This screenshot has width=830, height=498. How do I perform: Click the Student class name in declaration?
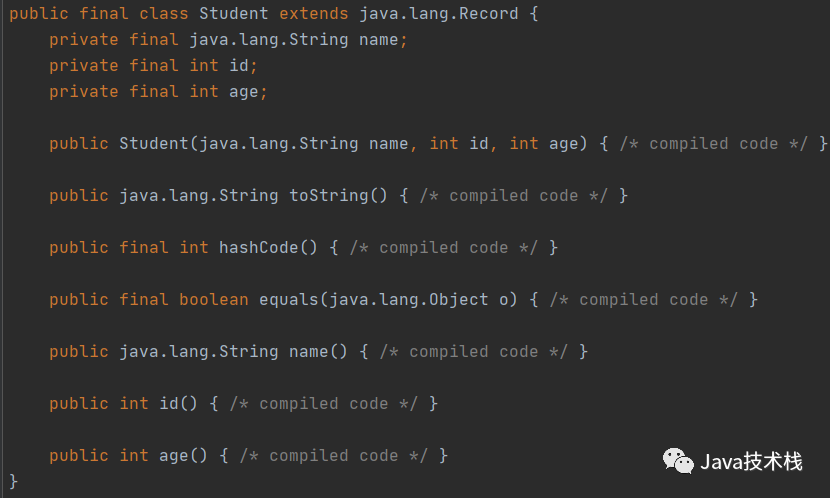(x=234, y=14)
